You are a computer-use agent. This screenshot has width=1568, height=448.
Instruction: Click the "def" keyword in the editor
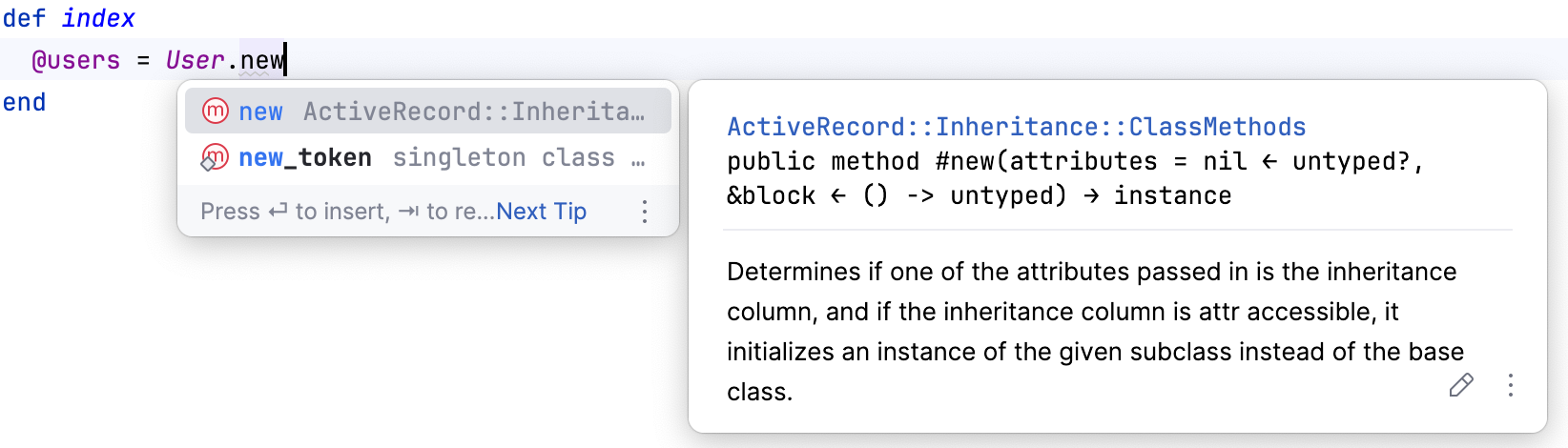(24, 18)
